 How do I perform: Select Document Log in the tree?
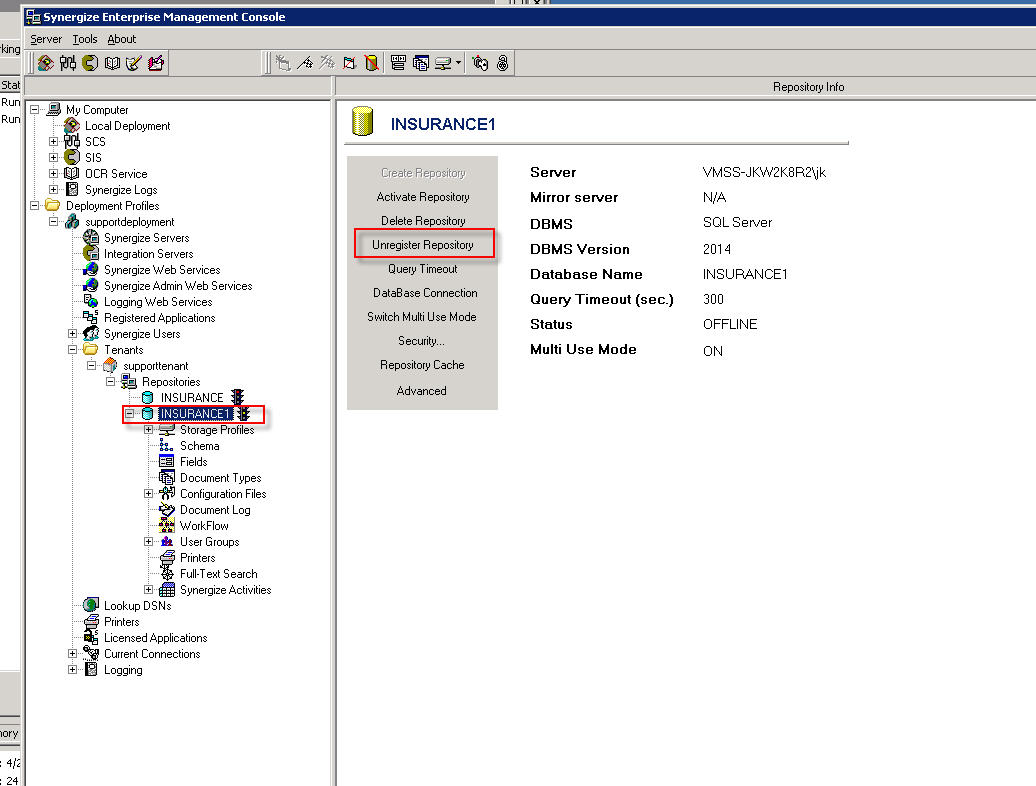coord(215,510)
